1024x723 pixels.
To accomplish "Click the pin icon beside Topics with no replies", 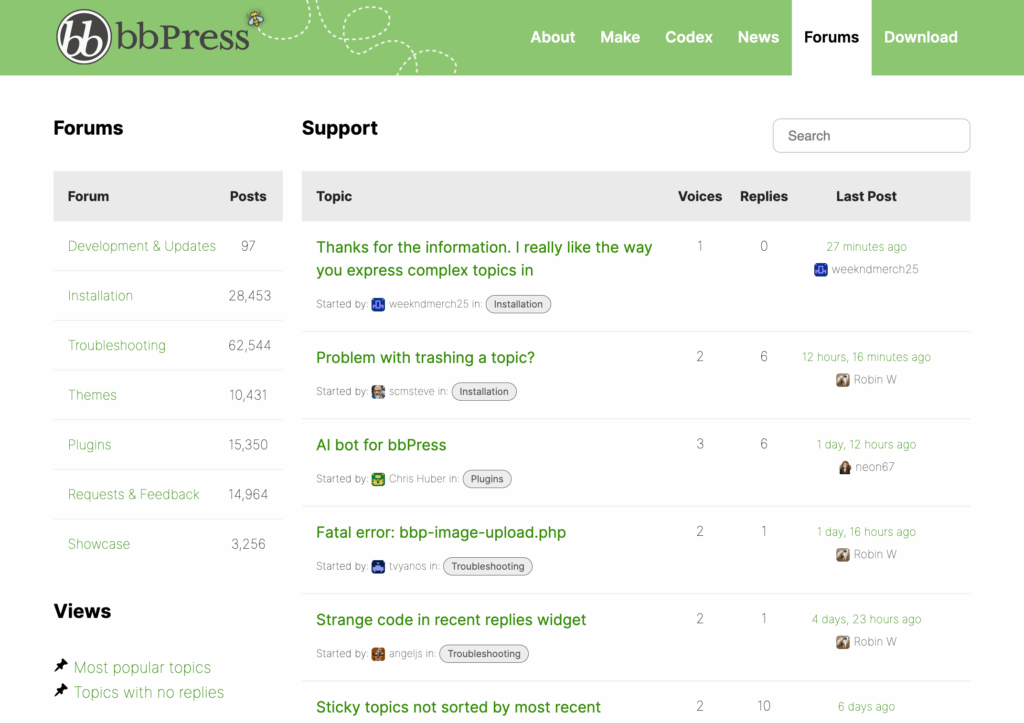I will [60, 689].
